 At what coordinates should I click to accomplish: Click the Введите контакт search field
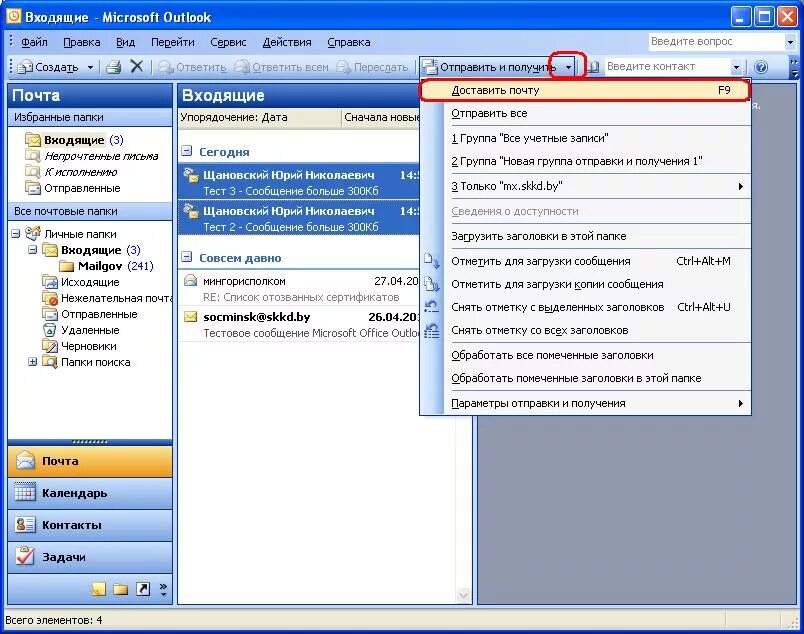pos(667,67)
